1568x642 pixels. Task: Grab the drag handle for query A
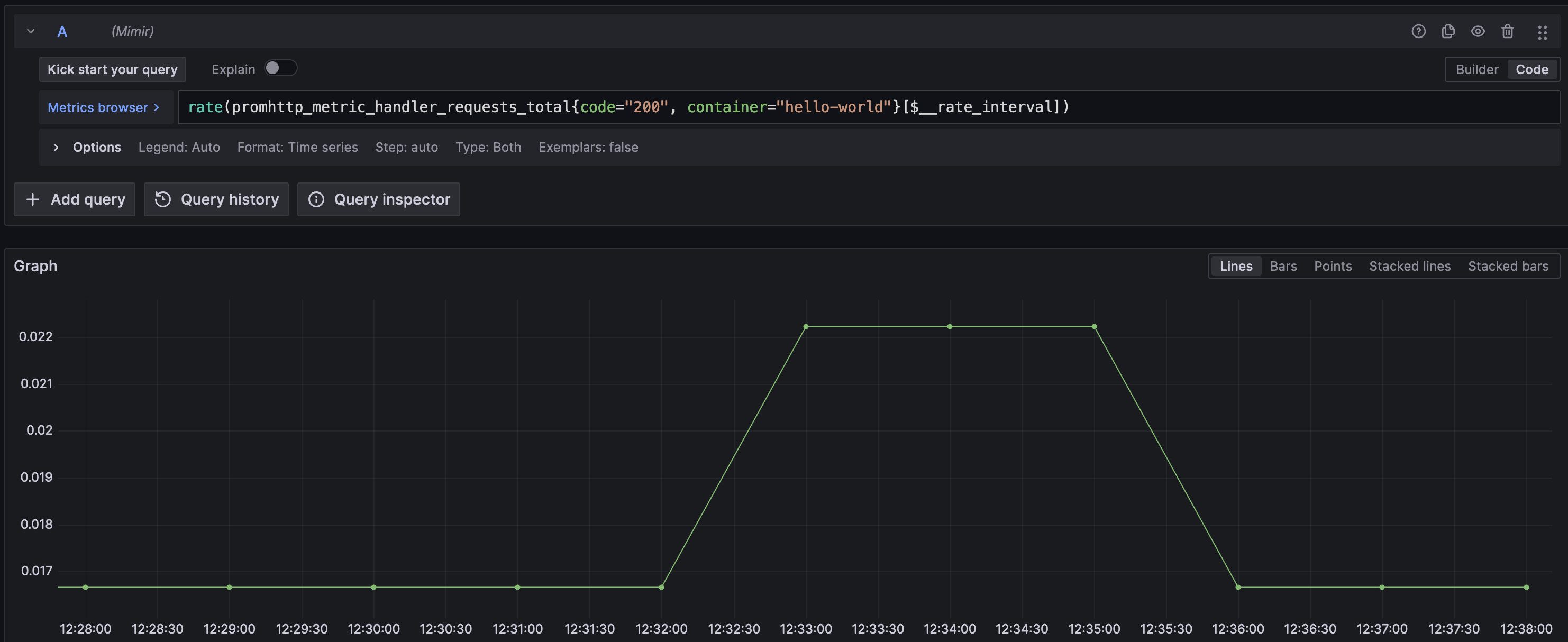click(x=1543, y=32)
